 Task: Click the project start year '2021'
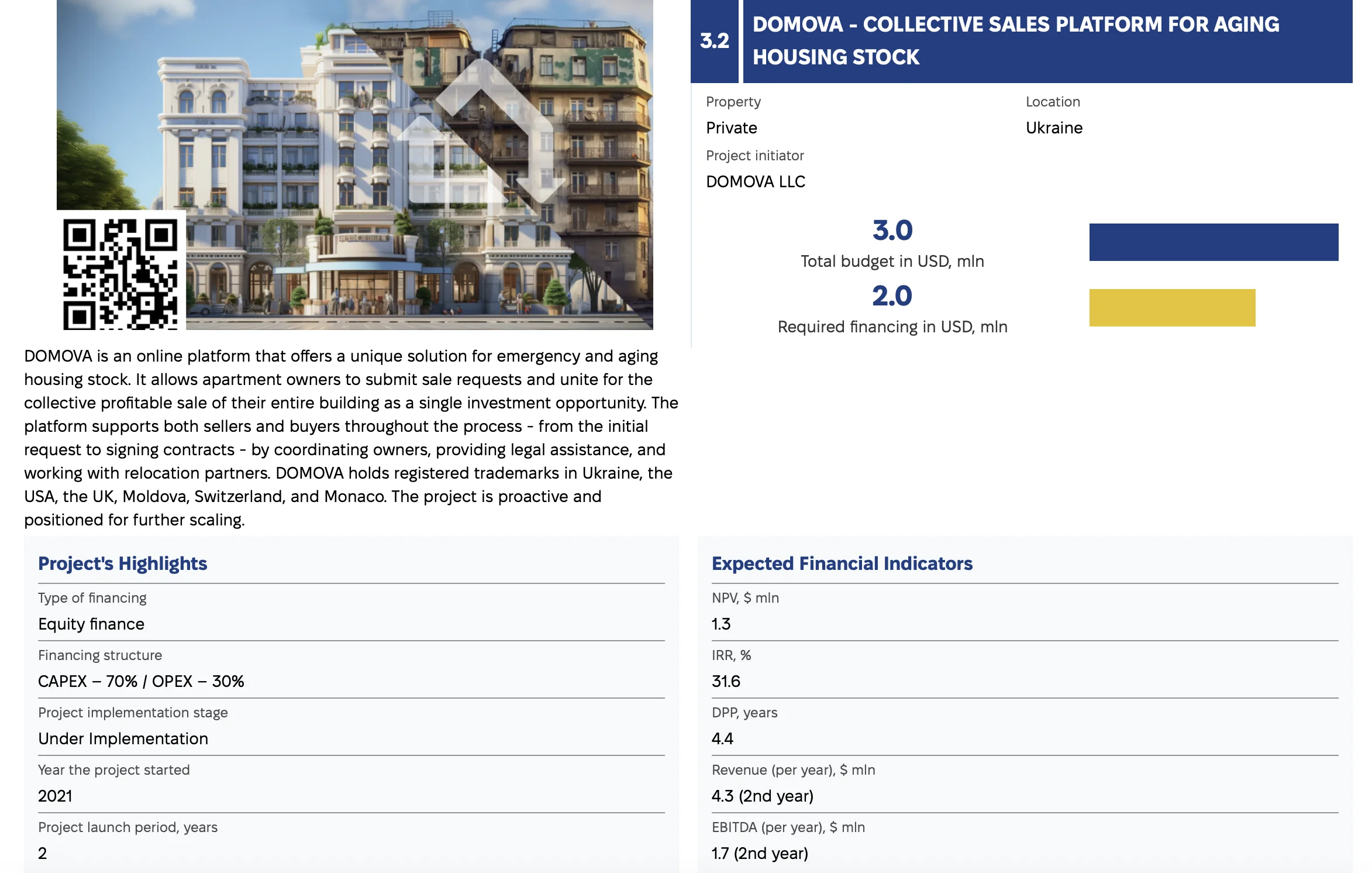pyautogui.click(x=55, y=796)
